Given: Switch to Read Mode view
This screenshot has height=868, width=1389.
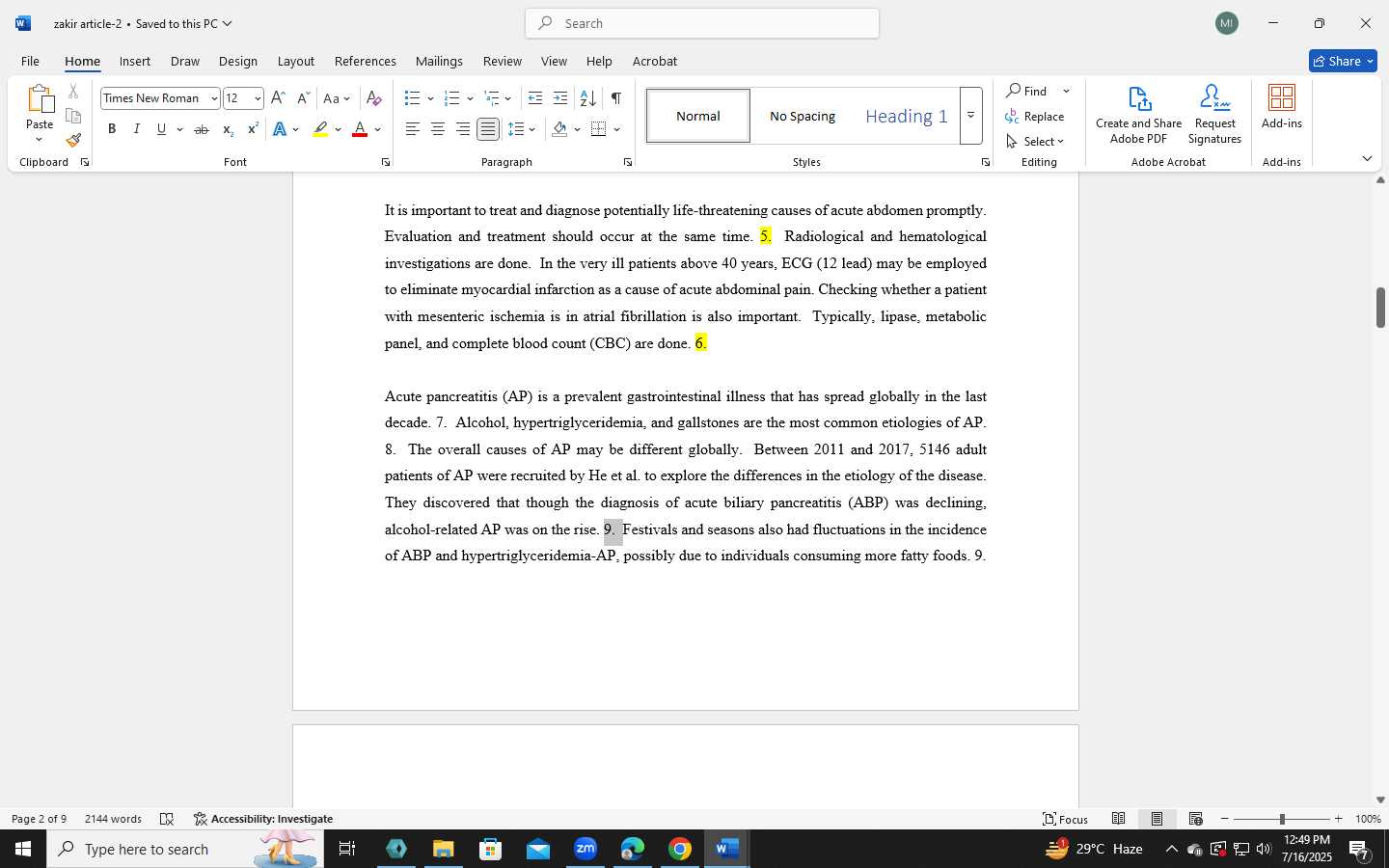Looking at the screenshot, I should [x=1118, y=819].
